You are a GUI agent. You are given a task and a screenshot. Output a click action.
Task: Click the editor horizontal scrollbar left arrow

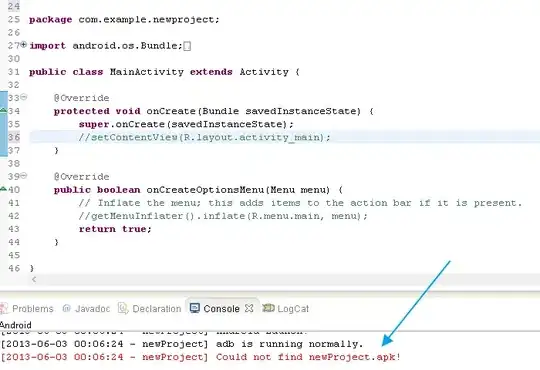coord(34,279)
